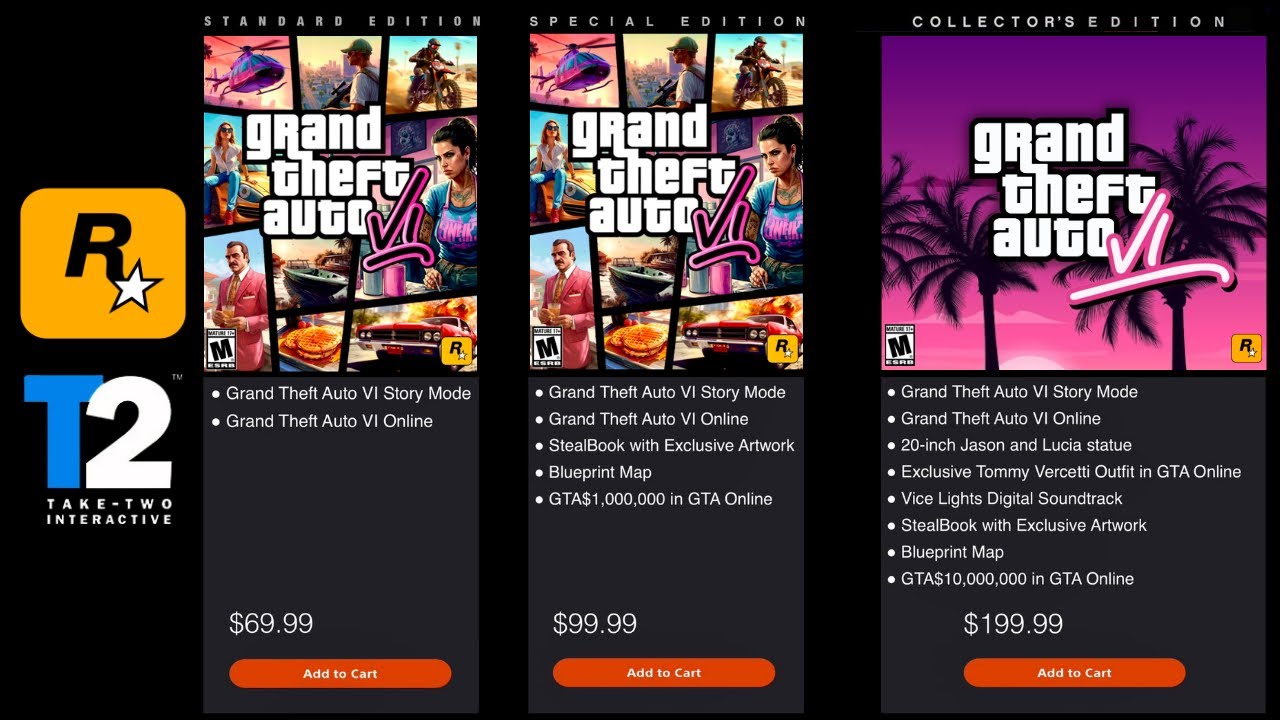This screenshot has width=1280, height=720.
Task: Add the Collector's Edition to cart
Action: point(1074,672)
